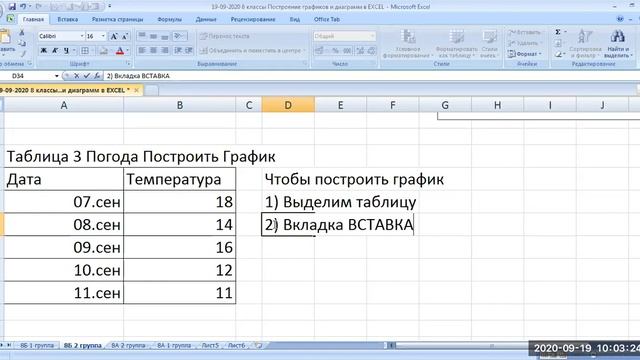Viewport: 640px width, 360px height.
Task: Click the increase indent icon
Action: [189, 51]
